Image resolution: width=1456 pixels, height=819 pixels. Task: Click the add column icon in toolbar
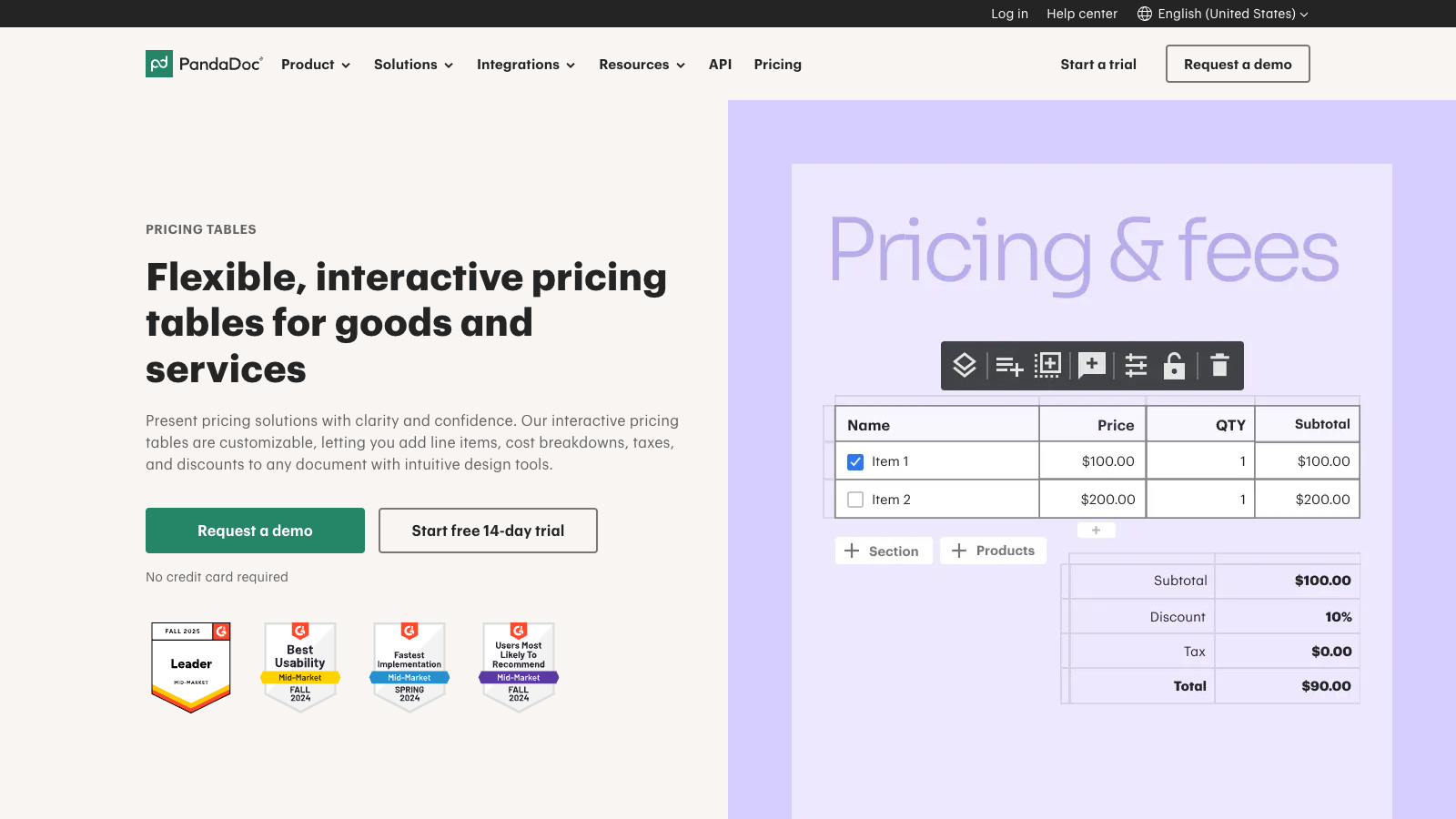[x=1048, y=366]
